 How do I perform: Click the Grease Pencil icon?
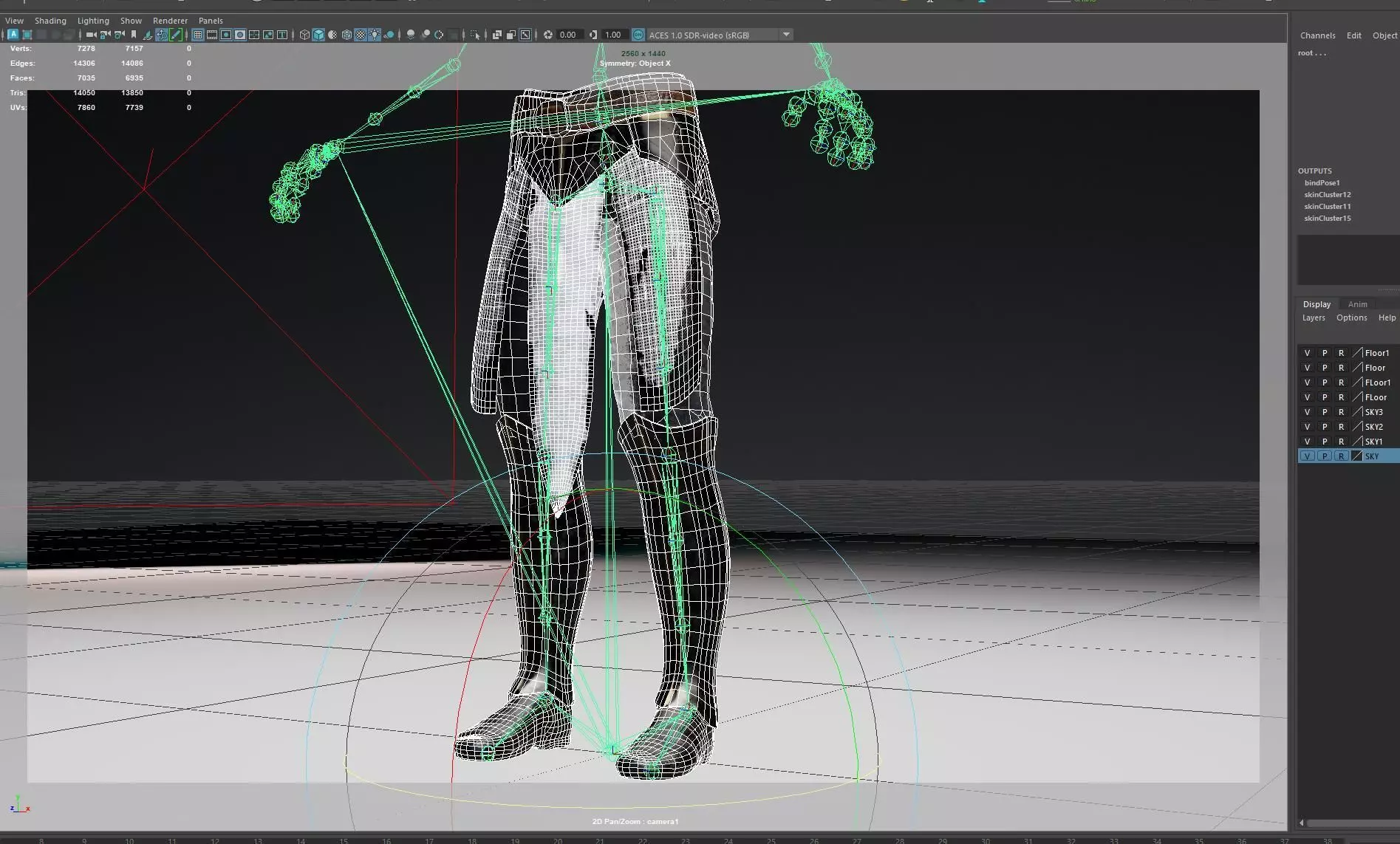(x=176, y=35)
